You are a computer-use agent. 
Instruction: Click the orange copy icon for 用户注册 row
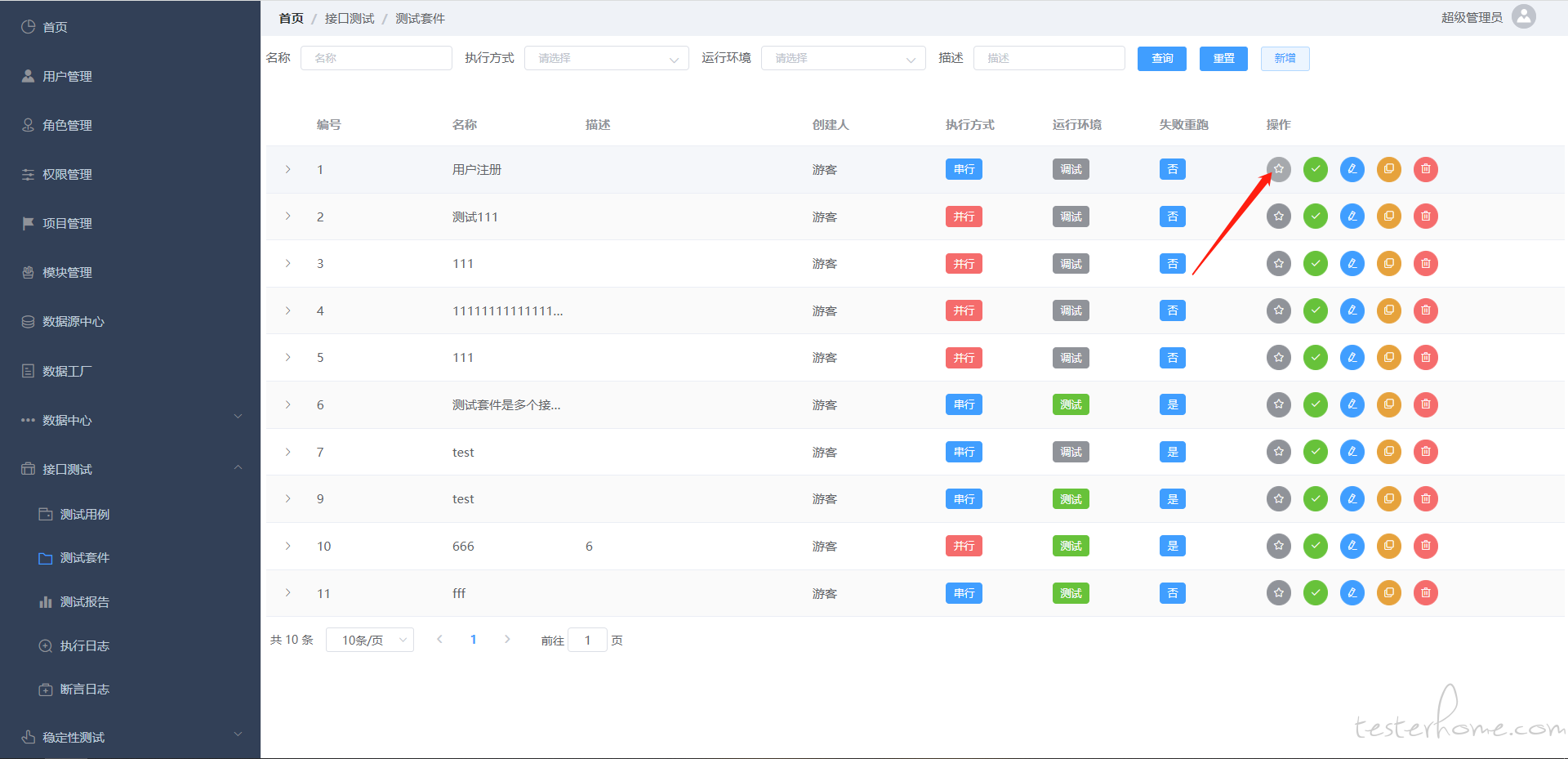tap(1388, 169)
